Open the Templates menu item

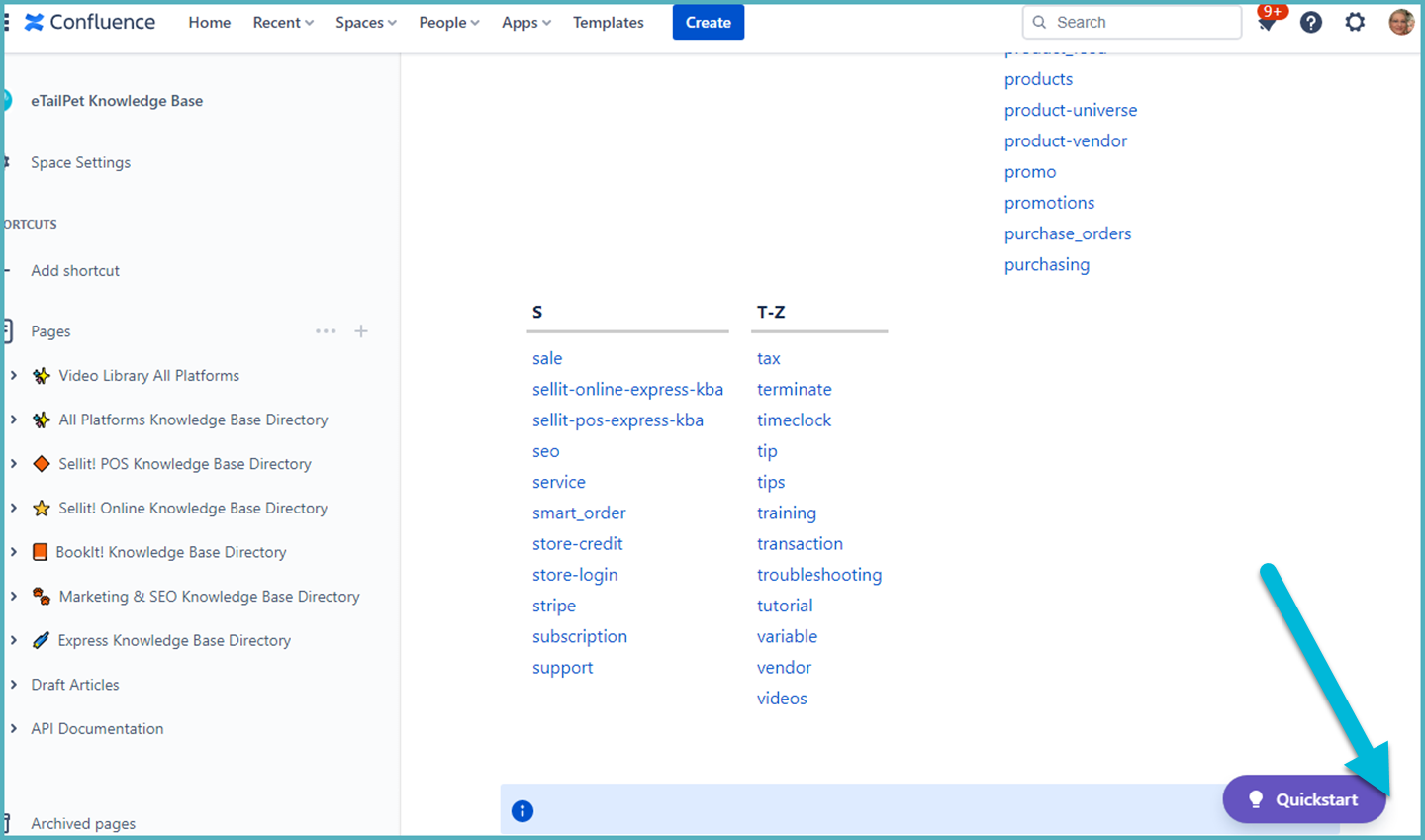(609, 22)
